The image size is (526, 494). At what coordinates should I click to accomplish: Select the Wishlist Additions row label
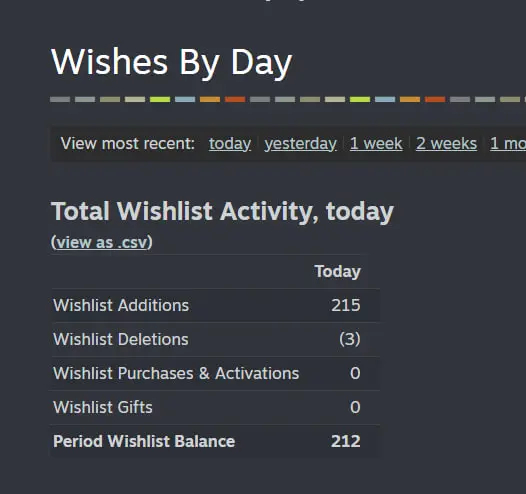121,306
